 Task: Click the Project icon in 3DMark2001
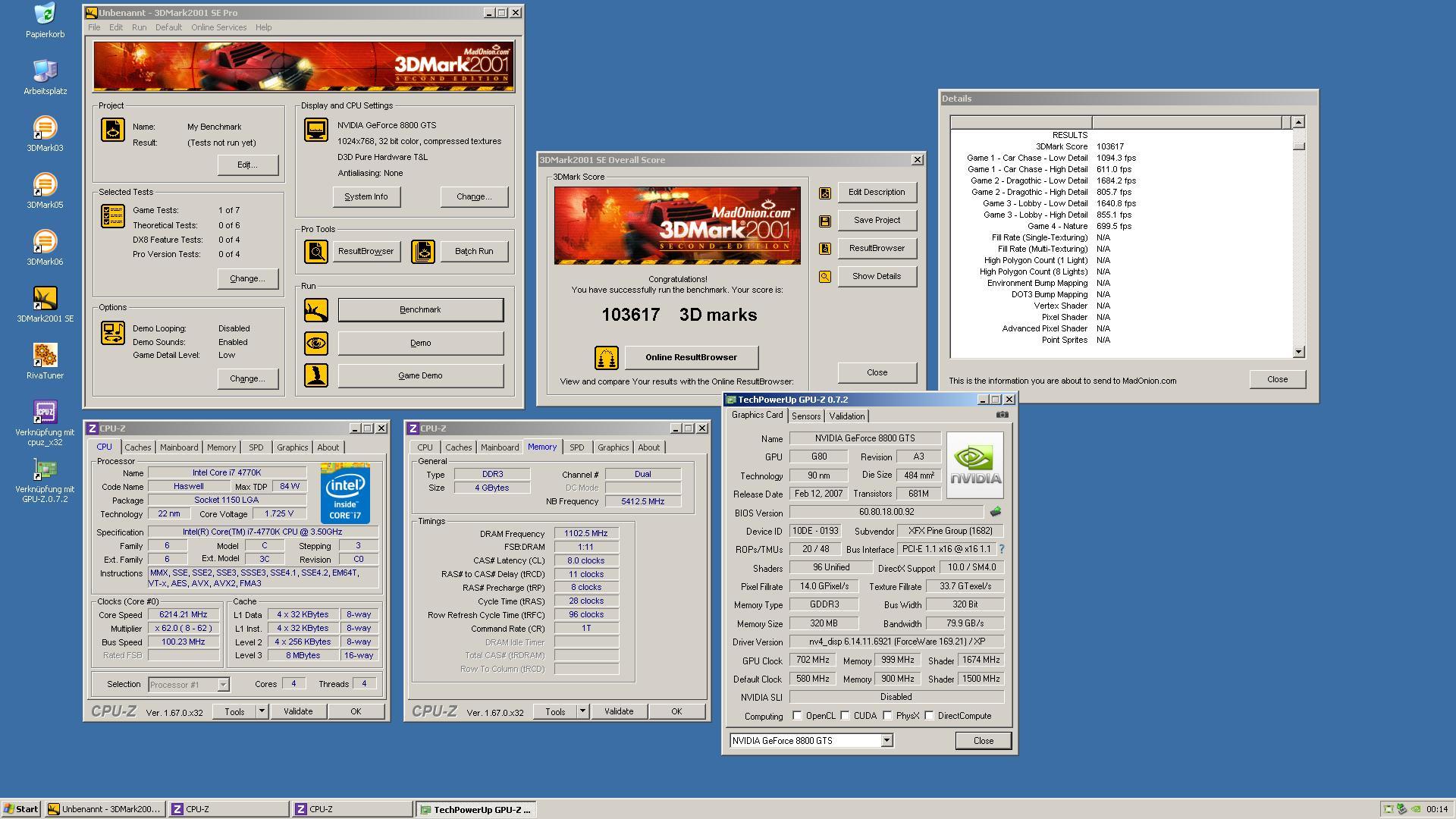[x=113, y=130]
